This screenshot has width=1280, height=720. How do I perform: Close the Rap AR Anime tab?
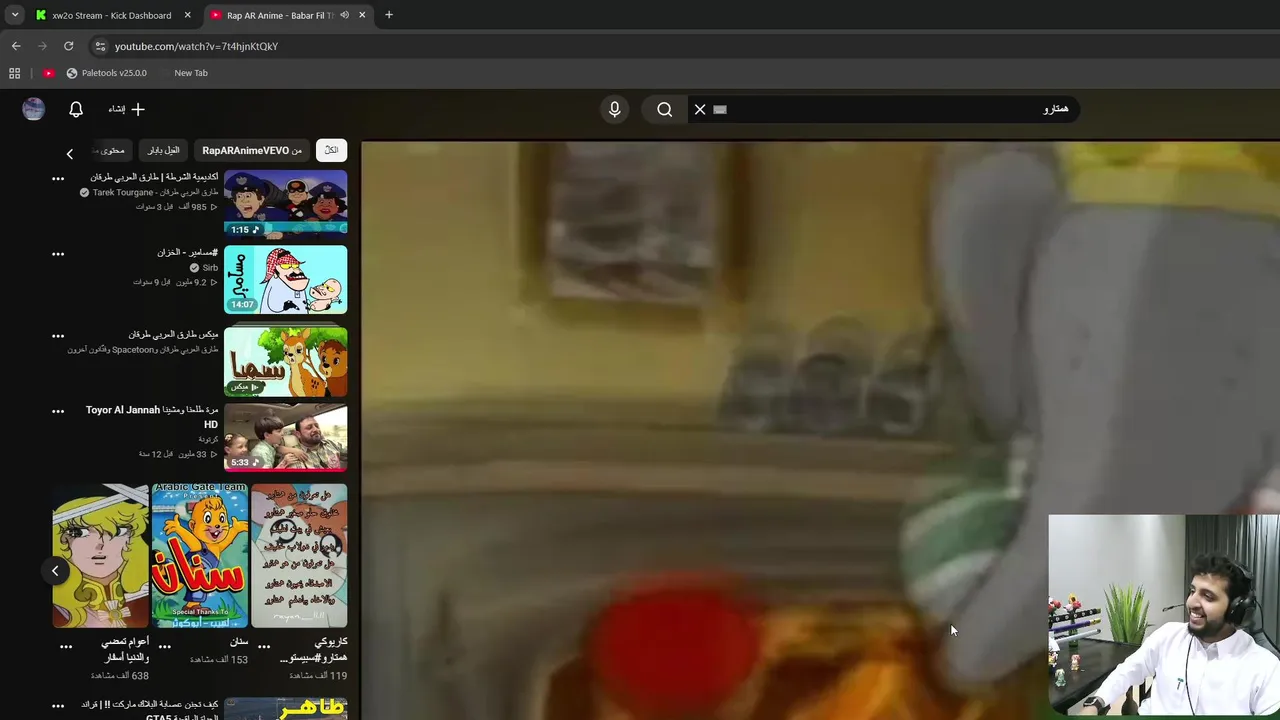click(x=362, y=15)
